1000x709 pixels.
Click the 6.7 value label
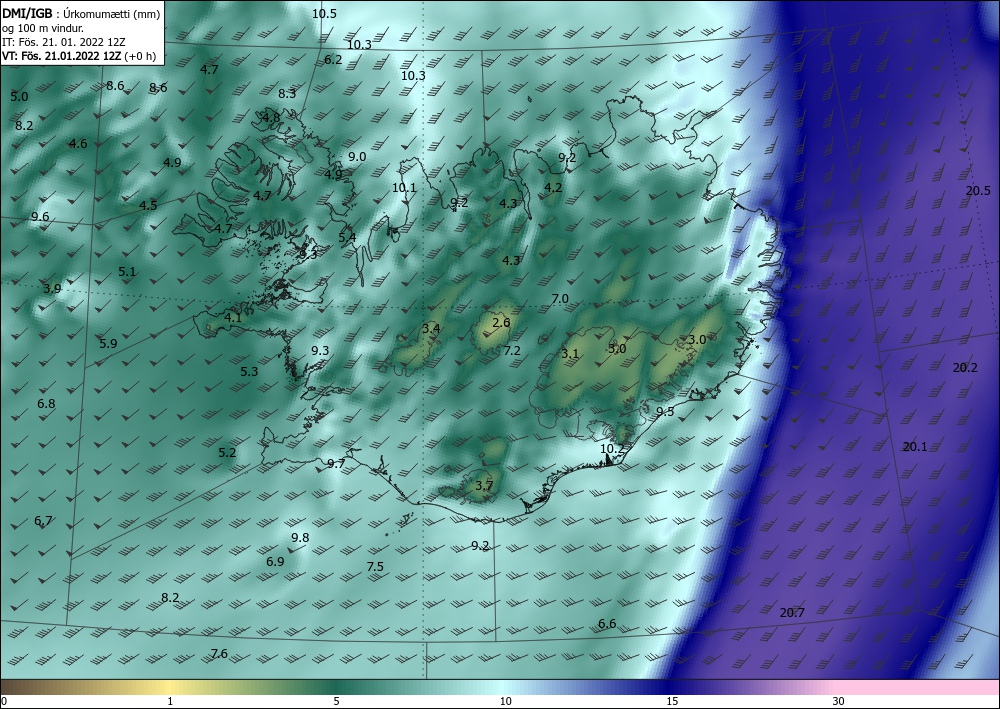pos(43,521)
